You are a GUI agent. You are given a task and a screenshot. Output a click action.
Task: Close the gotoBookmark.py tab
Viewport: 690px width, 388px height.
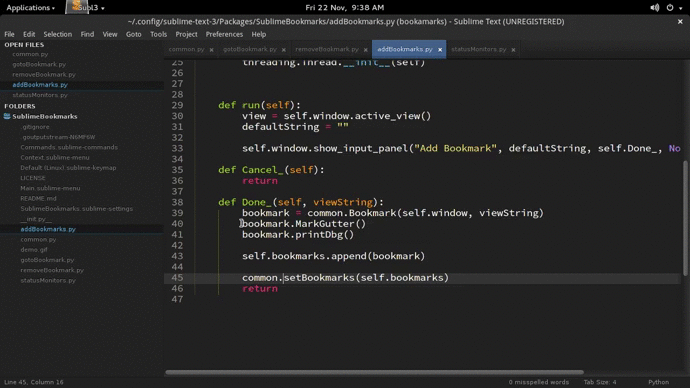(283, 50)
